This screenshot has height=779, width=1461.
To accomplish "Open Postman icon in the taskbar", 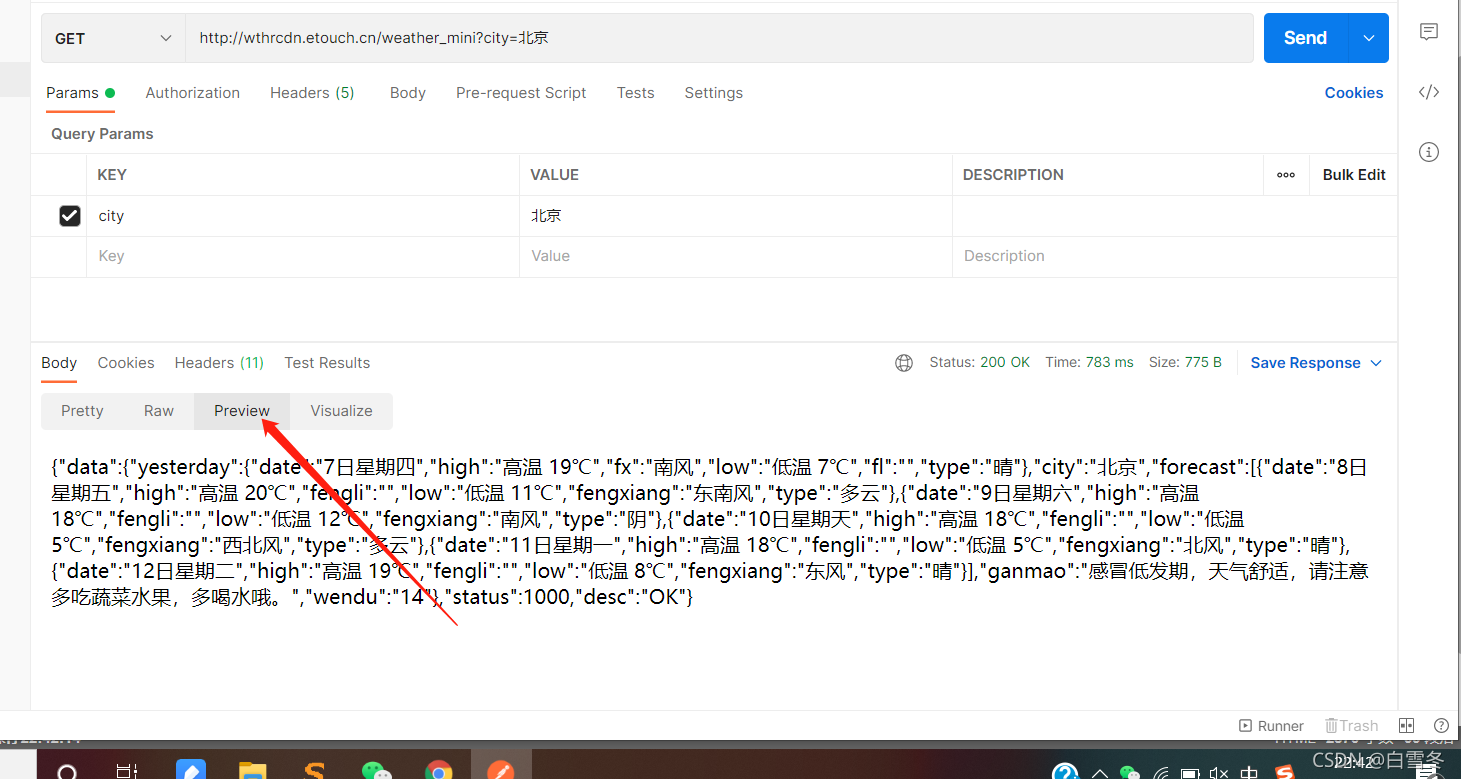I will pos(500,771).
